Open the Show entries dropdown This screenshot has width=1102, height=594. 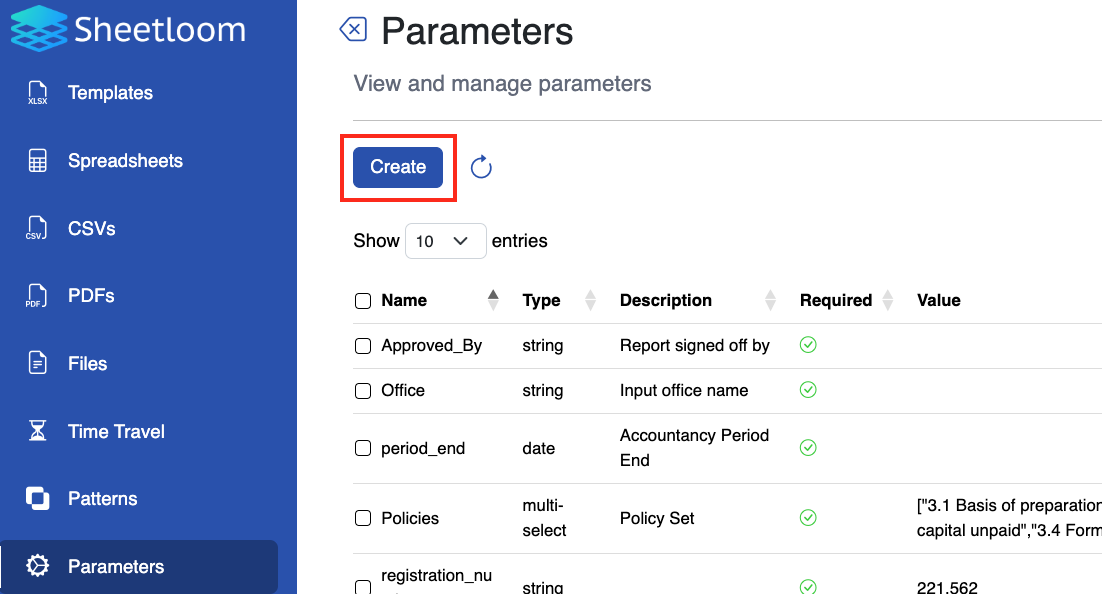[x=445, y=241]
